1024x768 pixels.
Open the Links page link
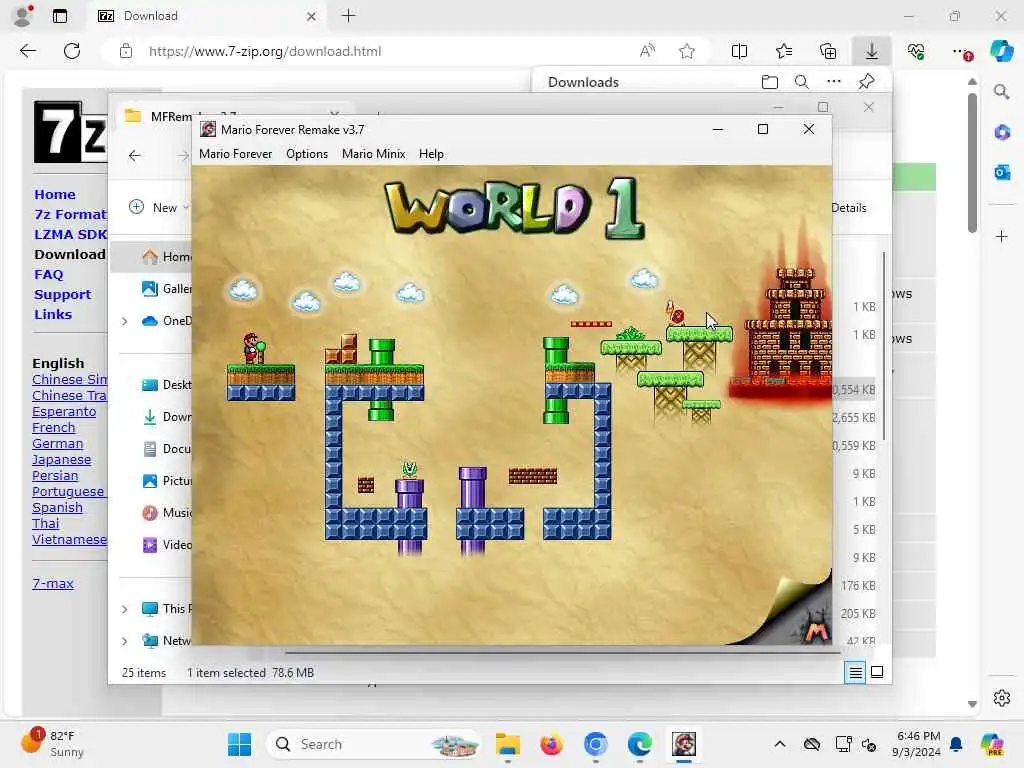53,314
